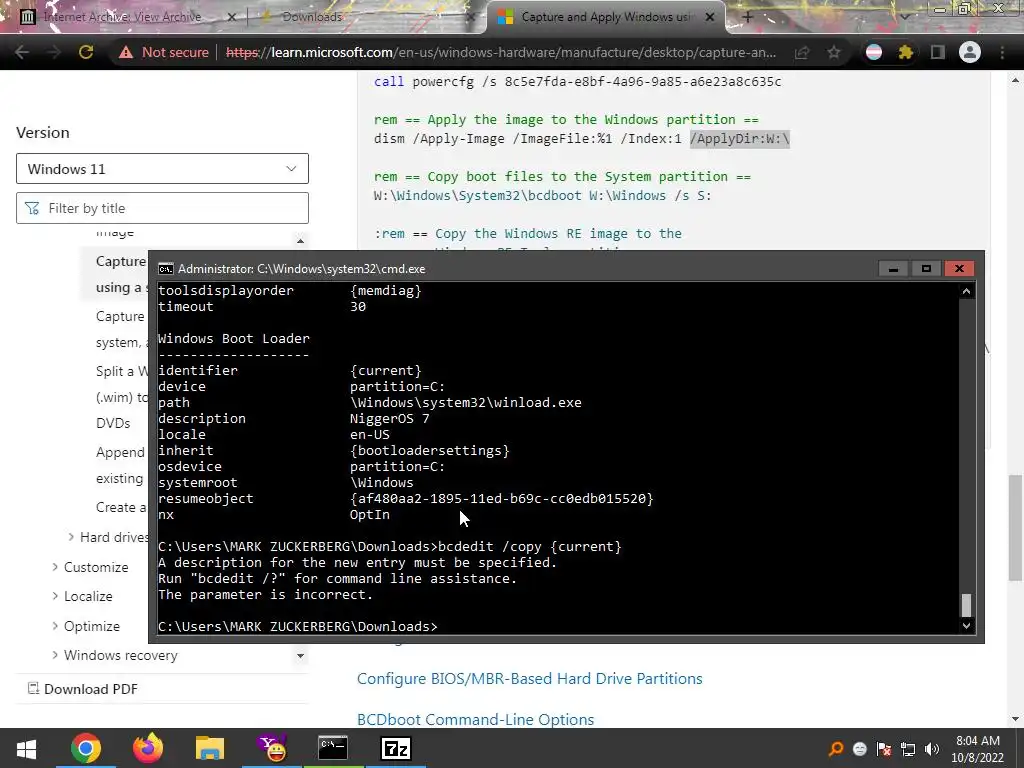This screenshot has height=768, width=1024.
Task: Expand the Hard drives tree node
Action: (x=71, y=537)
